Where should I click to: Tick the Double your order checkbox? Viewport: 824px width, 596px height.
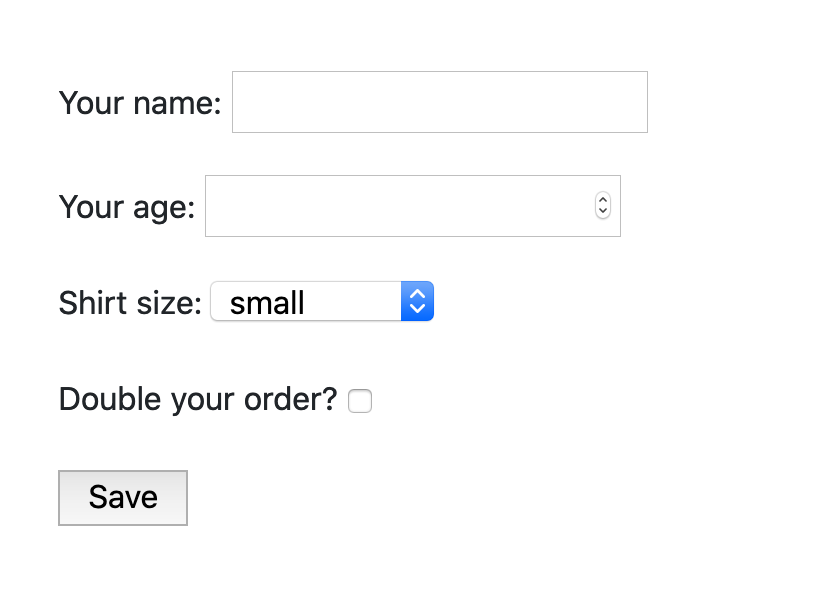[x=360, y=401]
